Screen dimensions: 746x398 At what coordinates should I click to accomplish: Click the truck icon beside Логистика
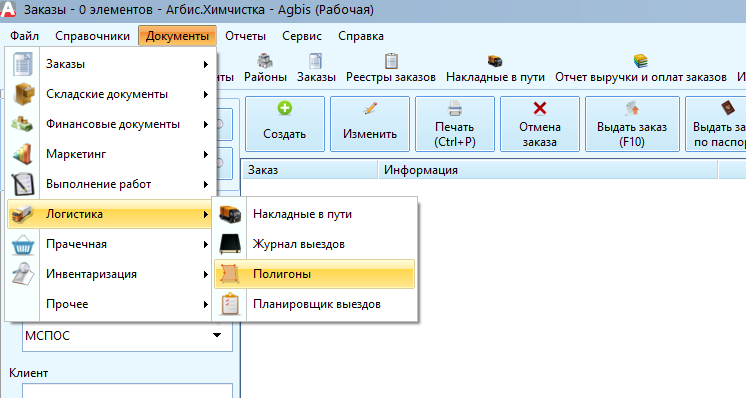point(22,214)
